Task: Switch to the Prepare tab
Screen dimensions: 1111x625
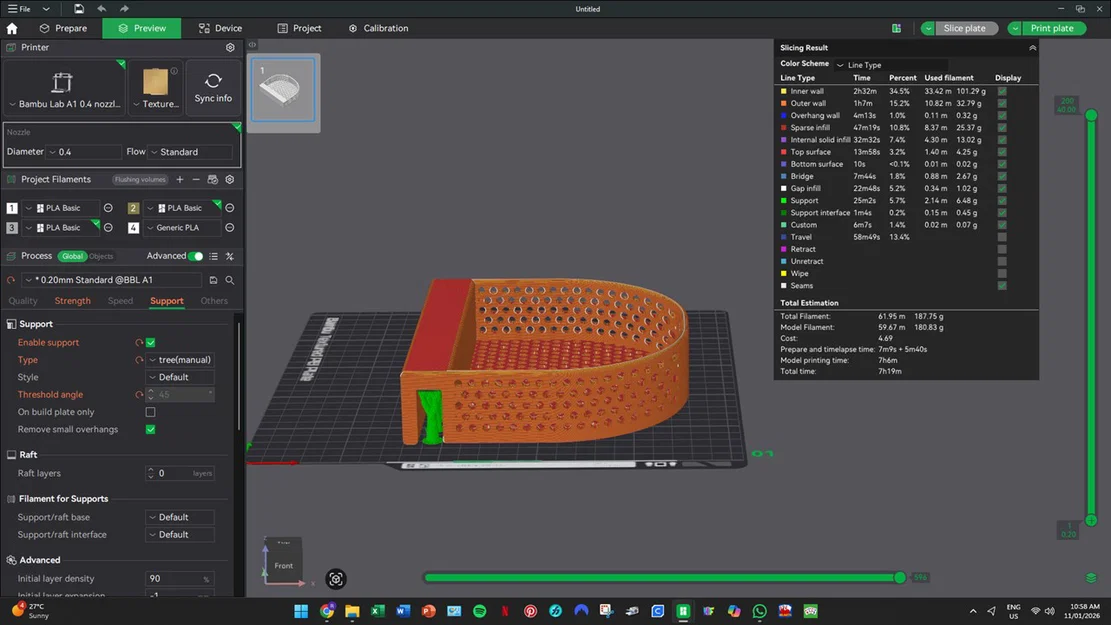Action: pyautogui.click(x=63, y=28)
